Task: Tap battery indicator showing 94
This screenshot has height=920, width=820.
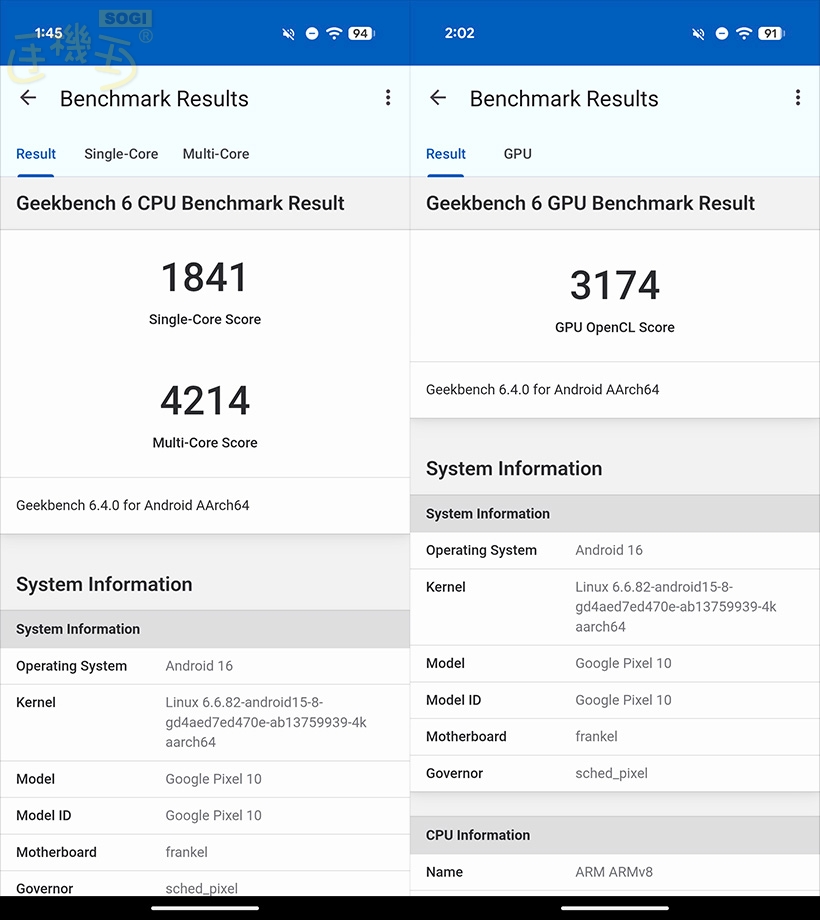Action: [x=361, y=33]
